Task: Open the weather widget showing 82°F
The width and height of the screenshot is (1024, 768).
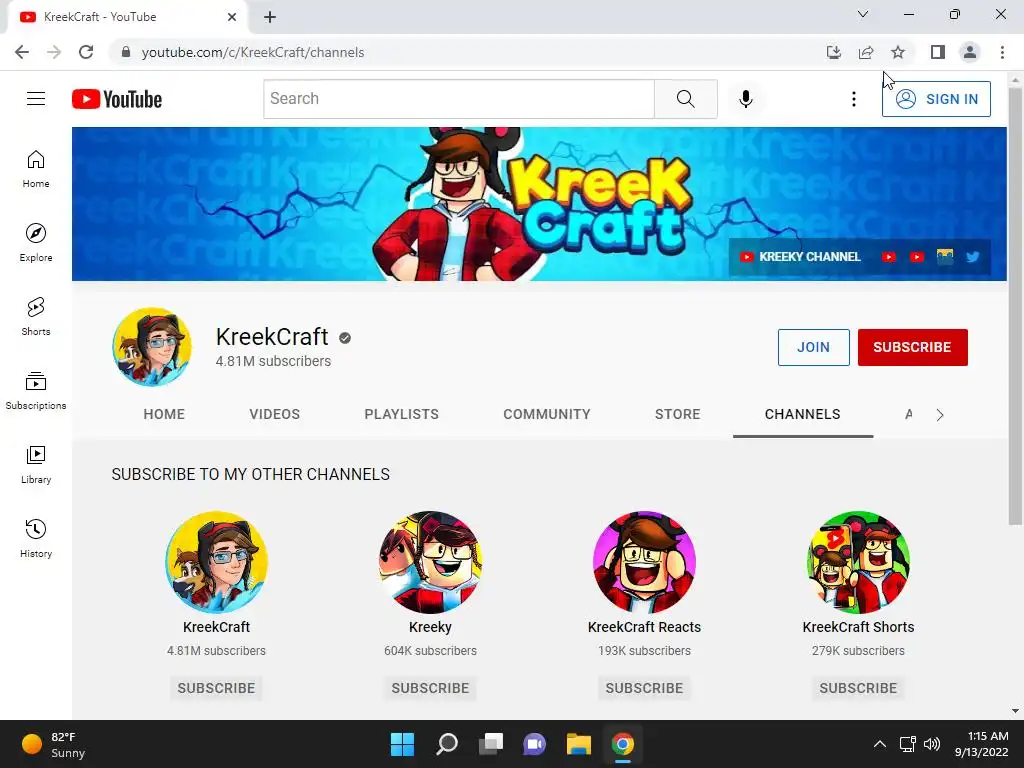Action: click(x=54, y=744)
